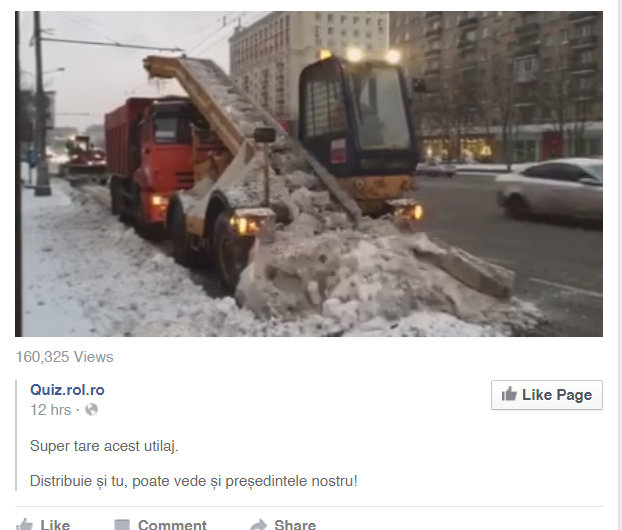Click the snow pile in the video frame
Screen dimensions: 622x530
(377, 274)
